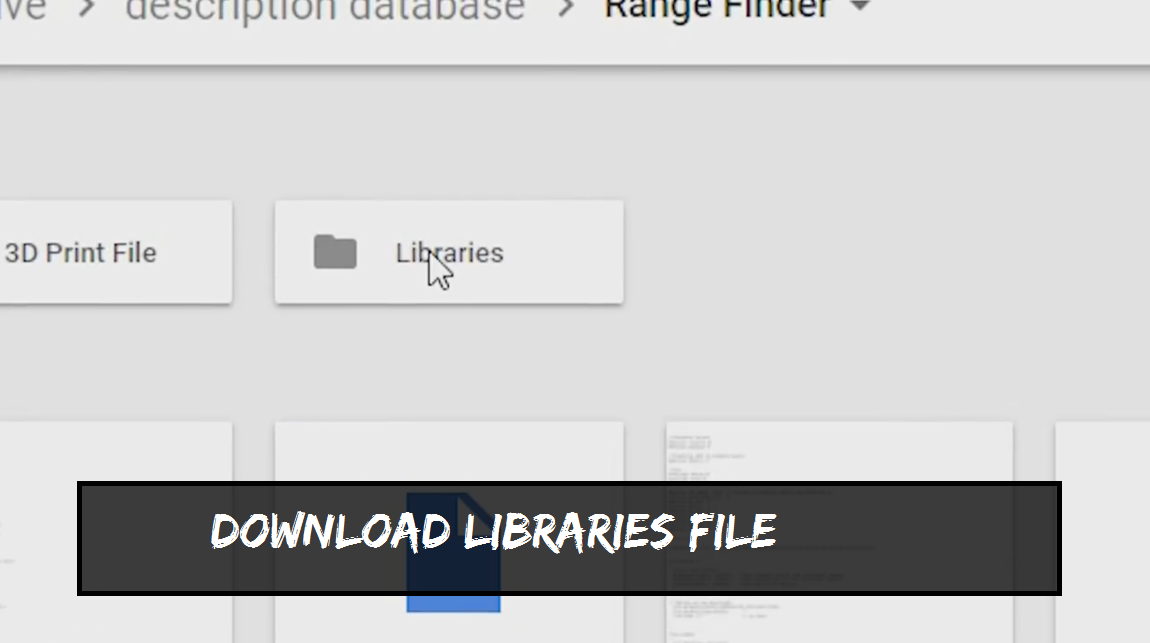
Task: Select the cut-off file card below 3D Print File
Action: (116, 532)
